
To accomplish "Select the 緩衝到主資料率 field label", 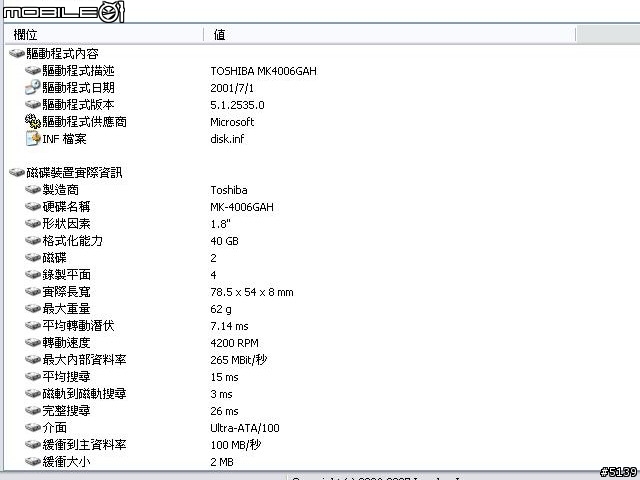I will coord(84,444).
